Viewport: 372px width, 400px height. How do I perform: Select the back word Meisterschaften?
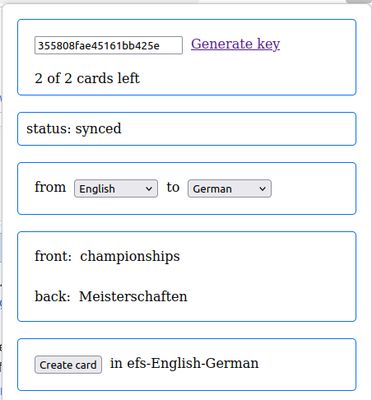(133, 296)
